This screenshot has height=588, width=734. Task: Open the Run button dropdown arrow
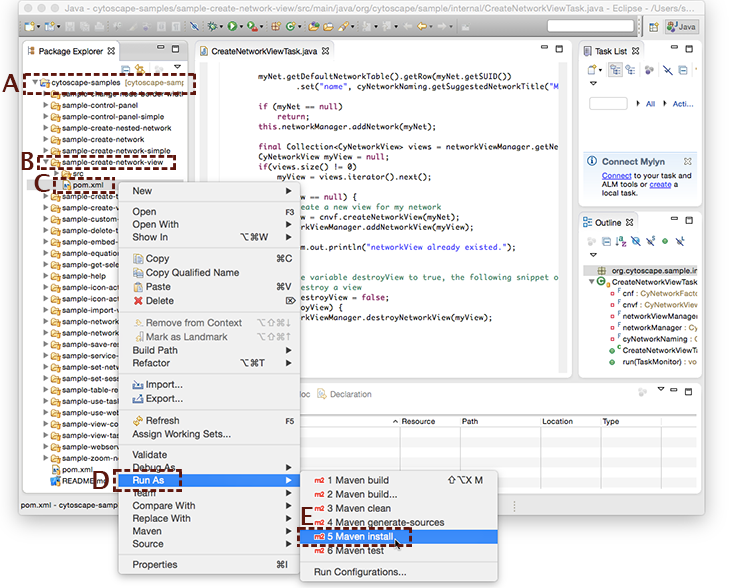[x=241, y=27]
